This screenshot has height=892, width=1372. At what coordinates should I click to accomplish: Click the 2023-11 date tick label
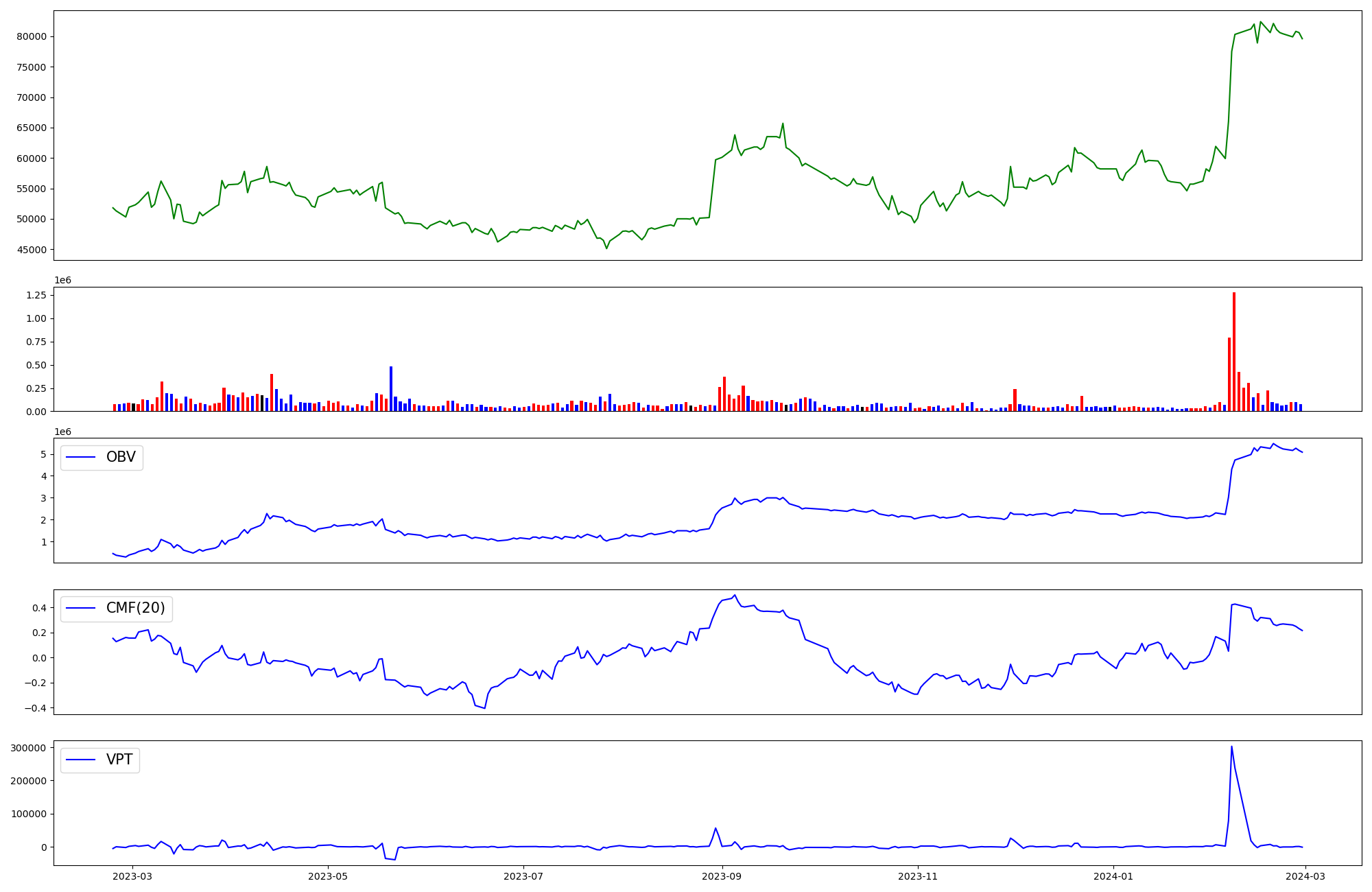click(918, 876)
